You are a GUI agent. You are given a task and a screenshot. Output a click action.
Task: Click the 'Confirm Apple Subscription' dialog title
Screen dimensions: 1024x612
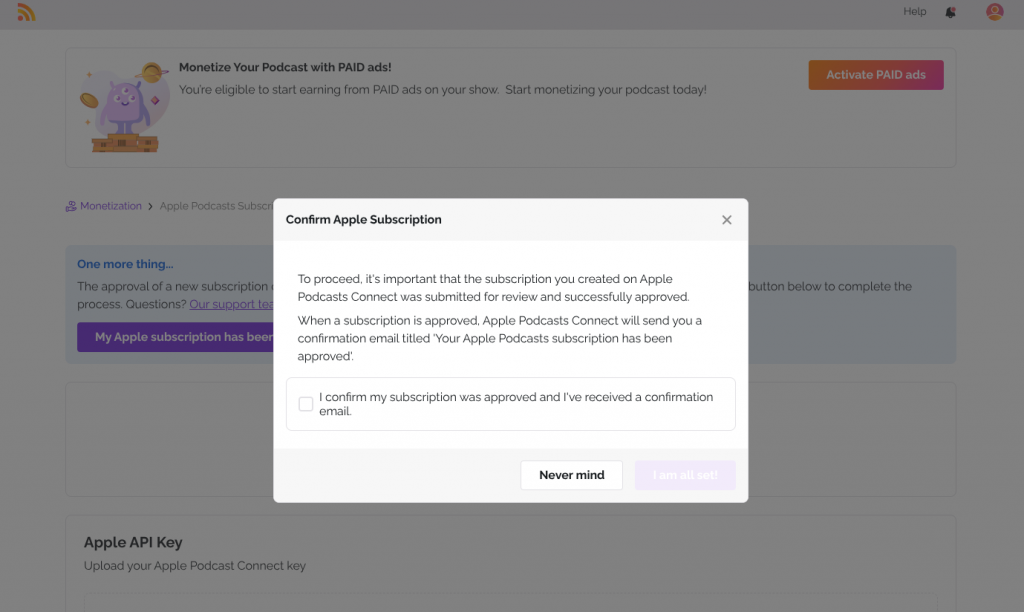[x=363, y=220]
